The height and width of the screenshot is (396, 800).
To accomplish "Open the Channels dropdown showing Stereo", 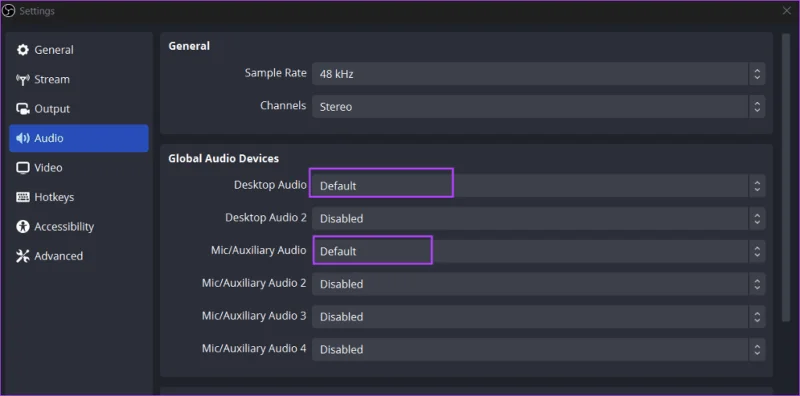I will 538,107.
